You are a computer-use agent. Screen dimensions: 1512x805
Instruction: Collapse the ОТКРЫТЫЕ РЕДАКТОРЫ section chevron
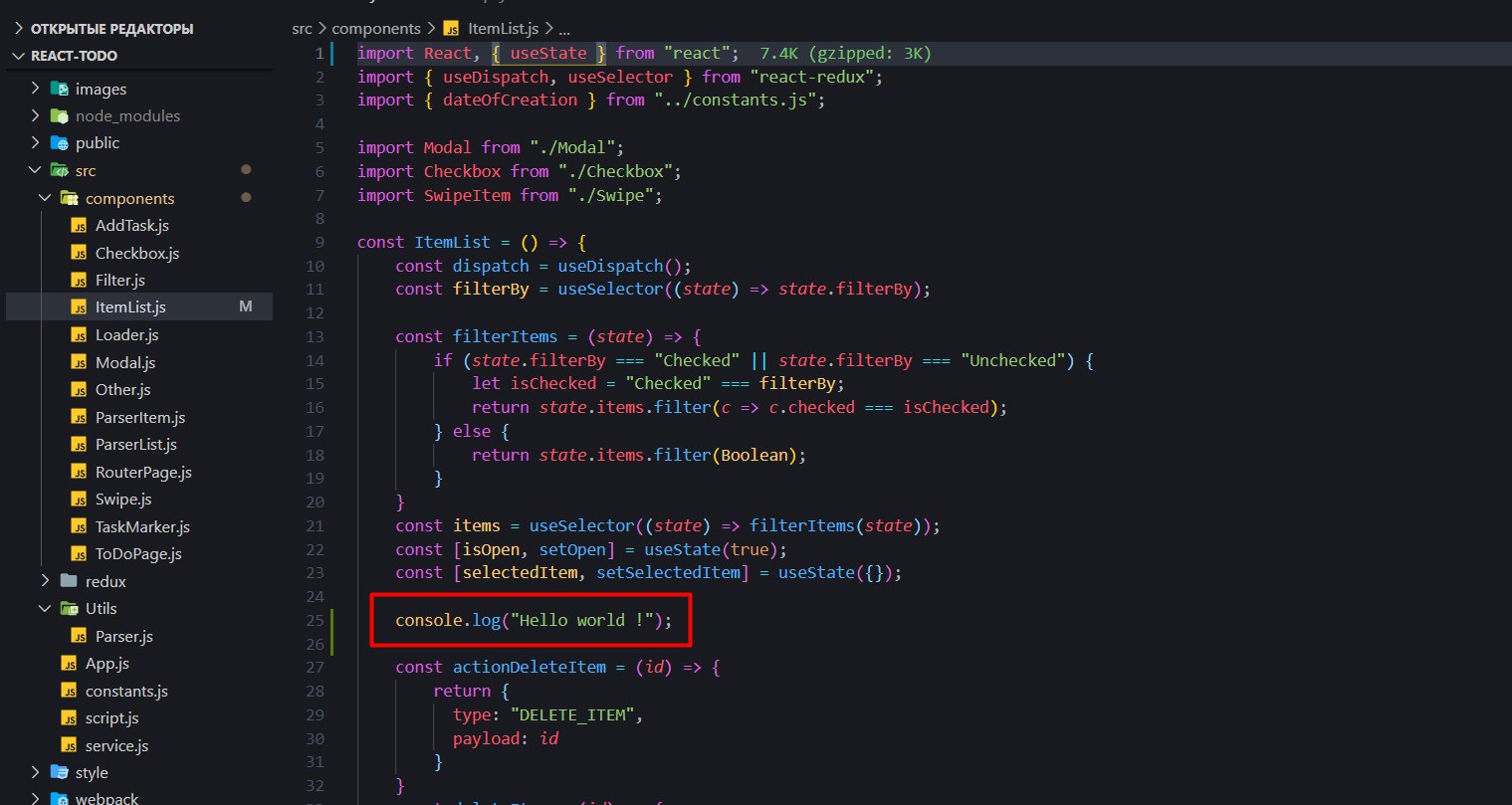pyautogui.click(x=17, y=29)
